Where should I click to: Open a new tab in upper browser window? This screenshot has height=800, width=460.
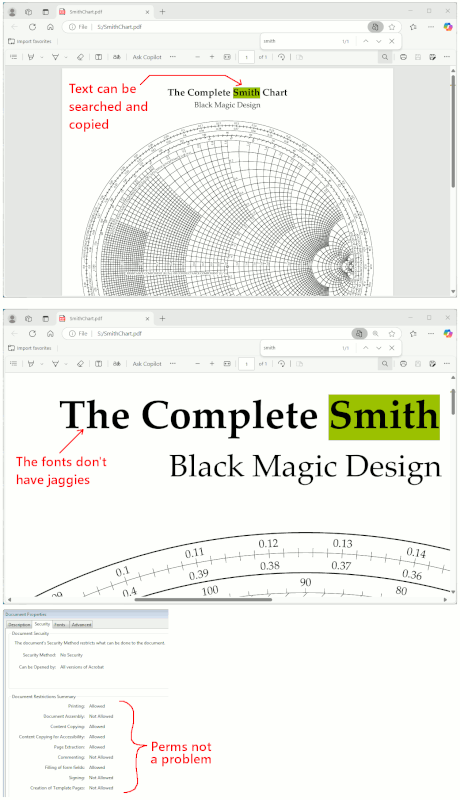tap(162, 12)
